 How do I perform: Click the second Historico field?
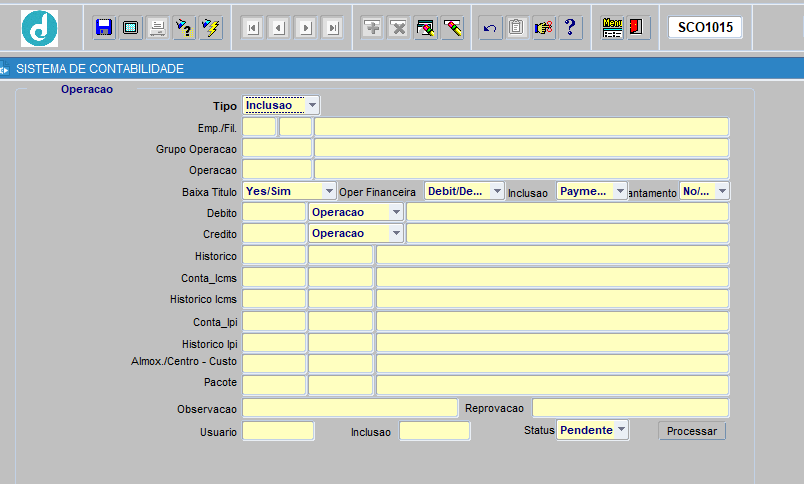pos(340,255)
